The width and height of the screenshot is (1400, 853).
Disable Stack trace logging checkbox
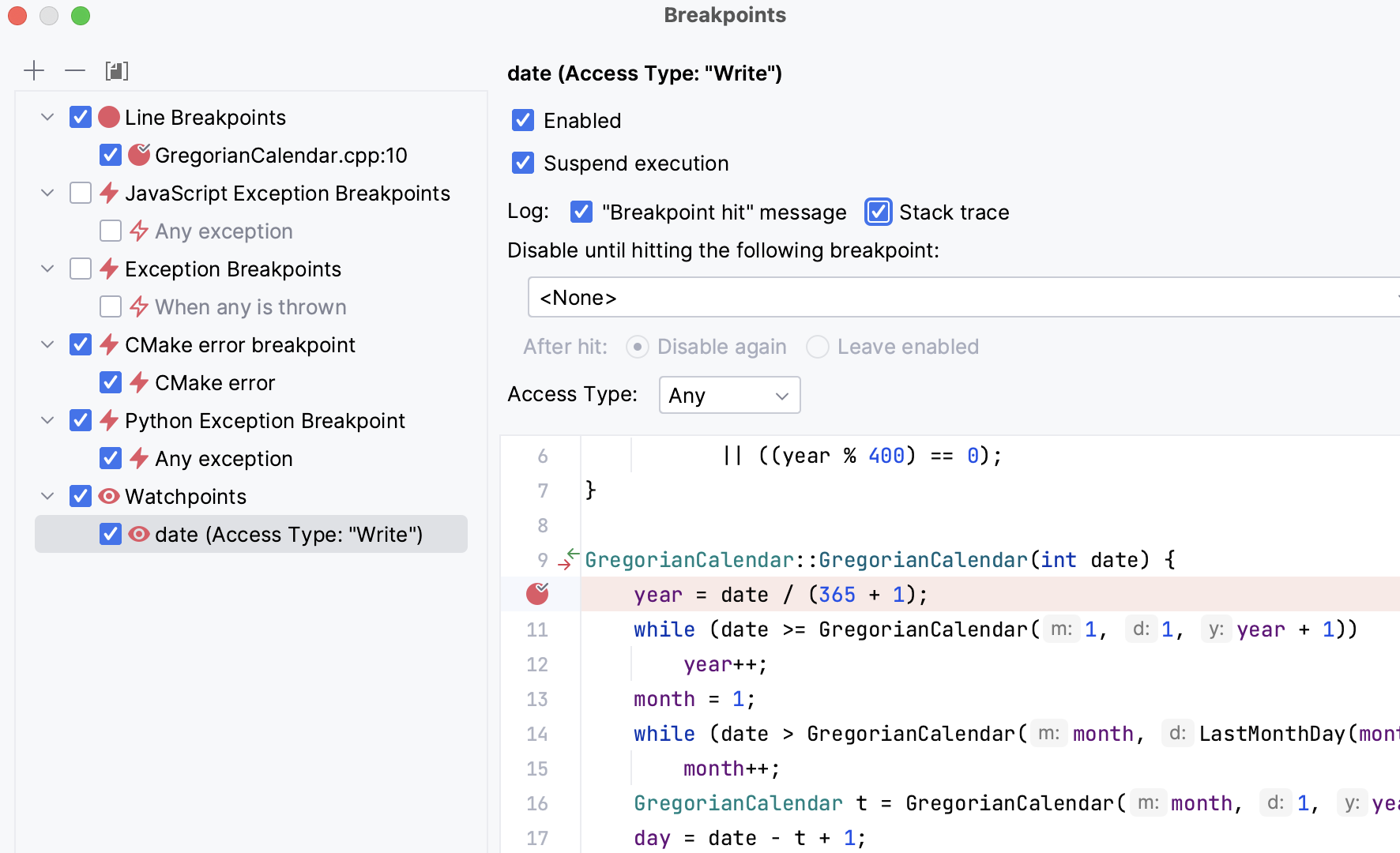pos(878,212)
